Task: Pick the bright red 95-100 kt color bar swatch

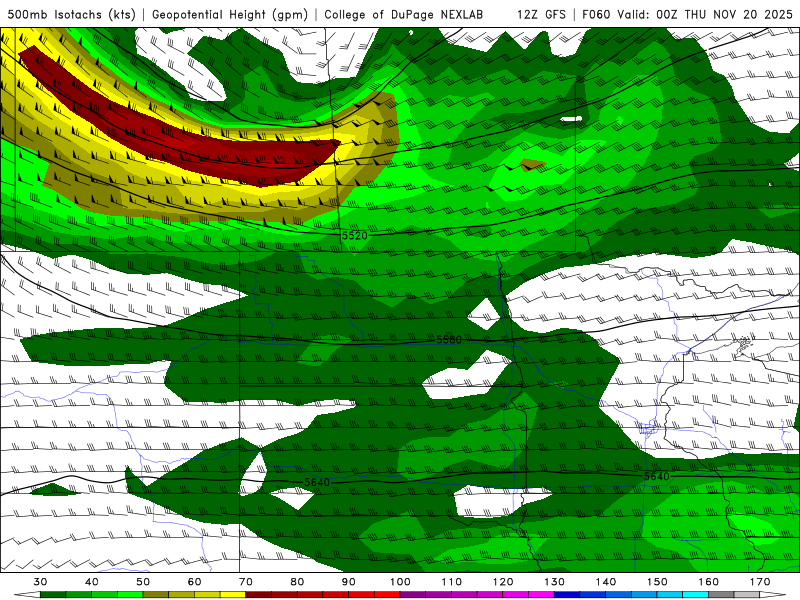Action: (x=387, y=595)
